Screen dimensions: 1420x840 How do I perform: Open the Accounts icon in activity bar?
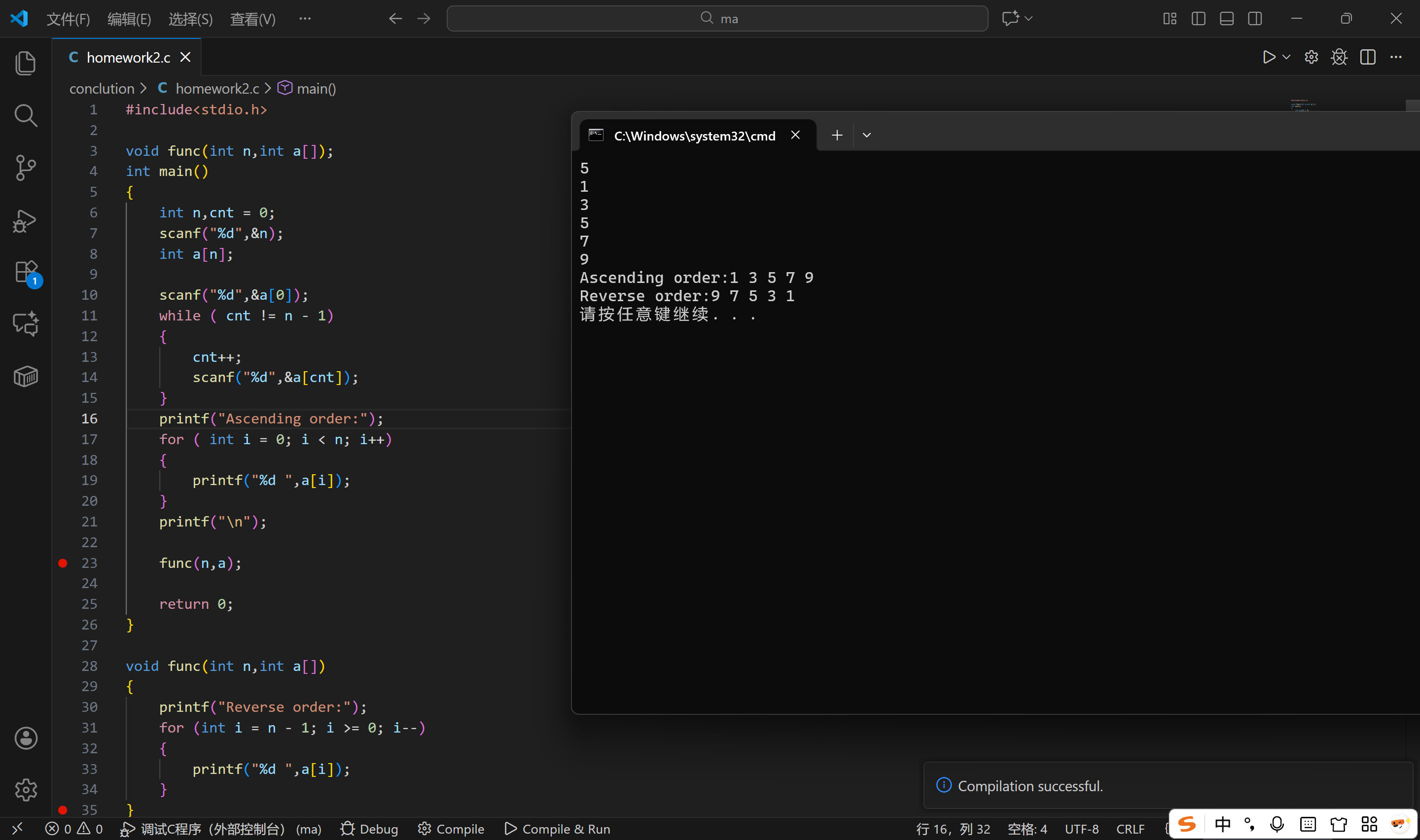coord(26,737)
